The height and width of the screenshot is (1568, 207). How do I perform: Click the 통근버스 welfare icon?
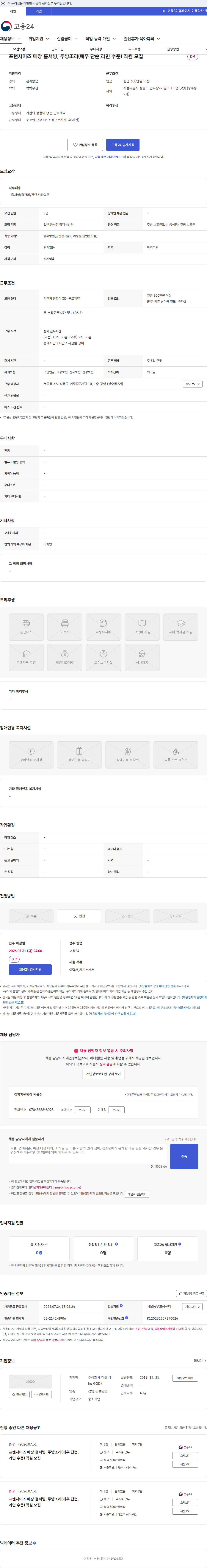26,627
